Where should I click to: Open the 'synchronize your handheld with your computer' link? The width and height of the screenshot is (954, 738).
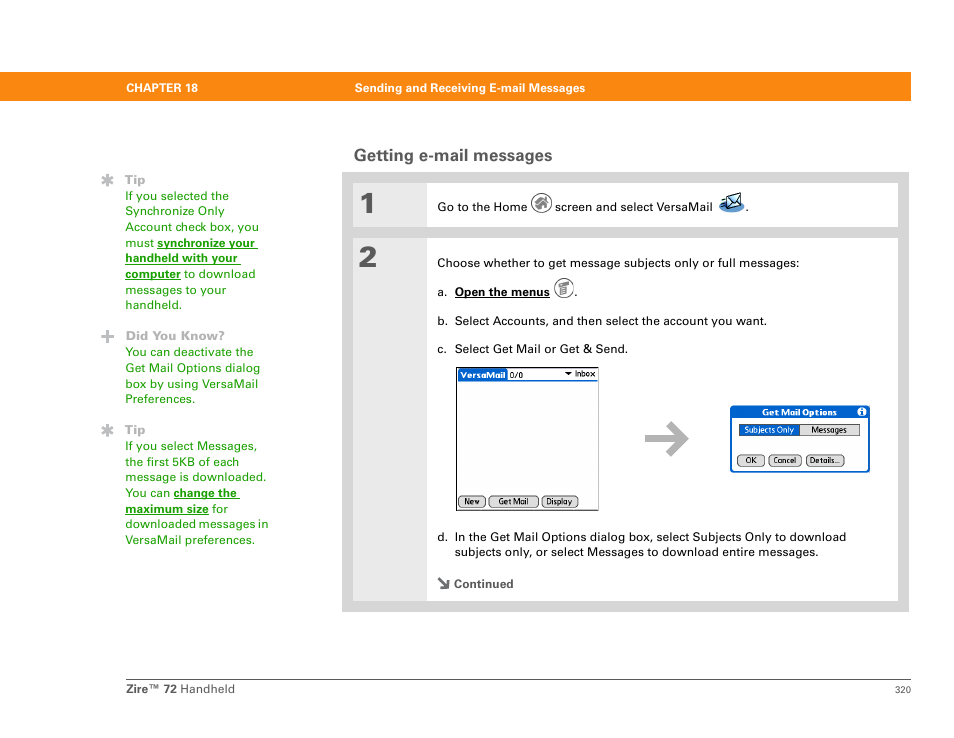pyautogui.click(x=190, y=259)
